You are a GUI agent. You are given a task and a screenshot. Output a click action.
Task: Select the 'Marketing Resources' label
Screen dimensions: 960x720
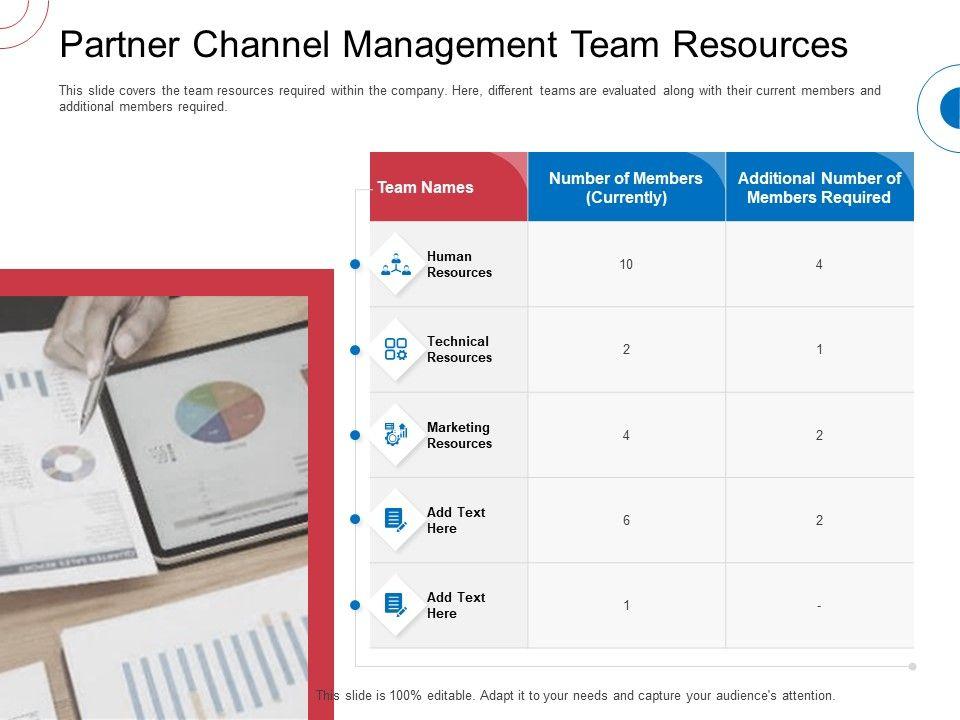(x=459, y=435)
